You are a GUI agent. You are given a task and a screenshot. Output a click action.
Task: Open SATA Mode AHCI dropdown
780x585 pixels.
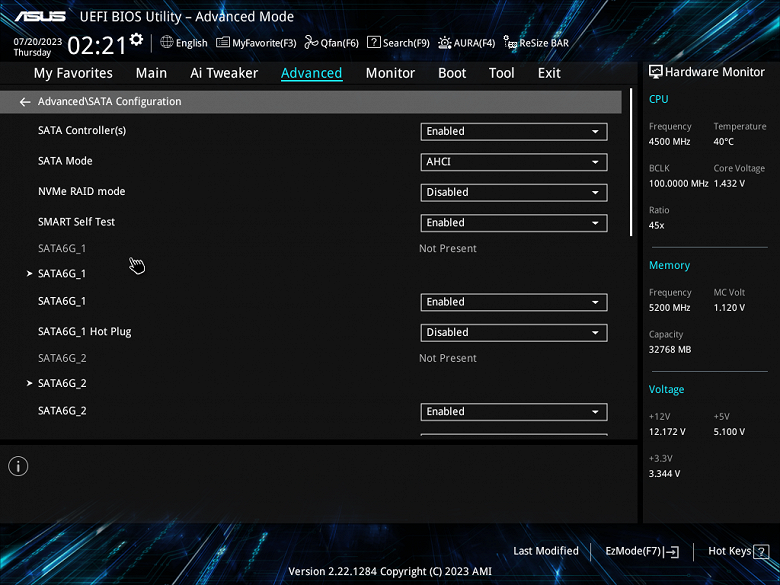coord(514,162)
